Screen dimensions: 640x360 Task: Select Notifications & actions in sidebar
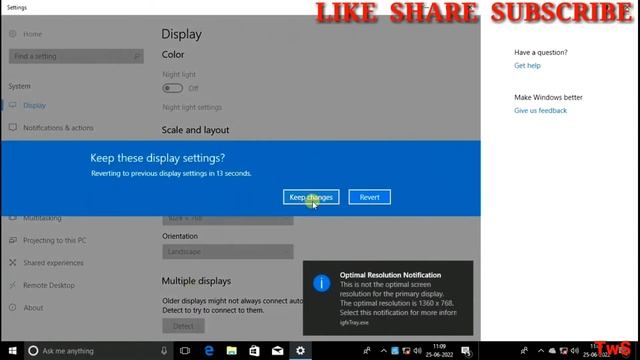coord(58,128)
